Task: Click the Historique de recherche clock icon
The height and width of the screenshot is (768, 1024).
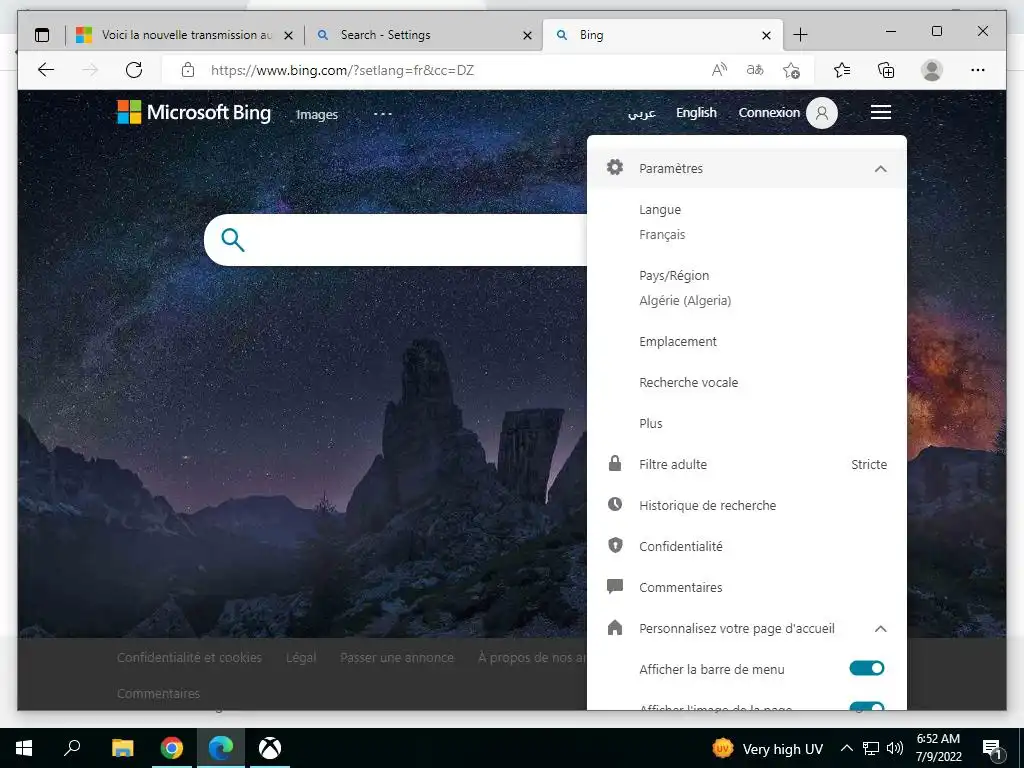Action: [615, 504]
